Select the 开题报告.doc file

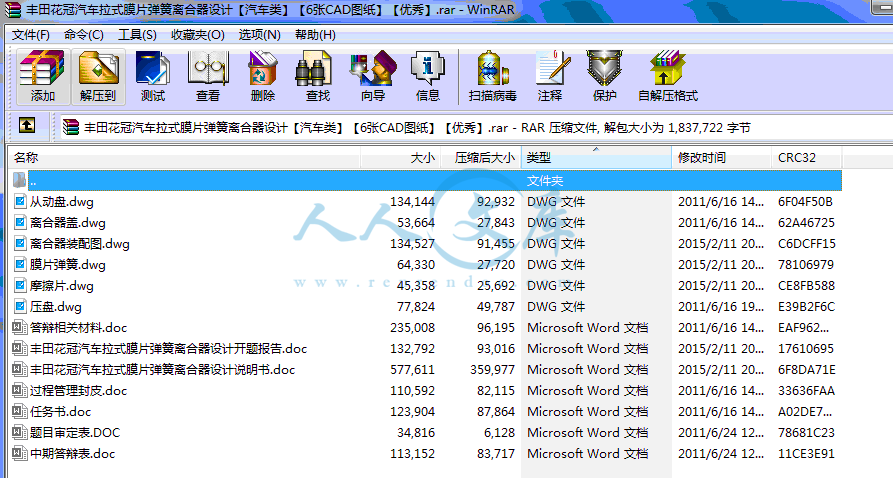click(x=169, y=349)
